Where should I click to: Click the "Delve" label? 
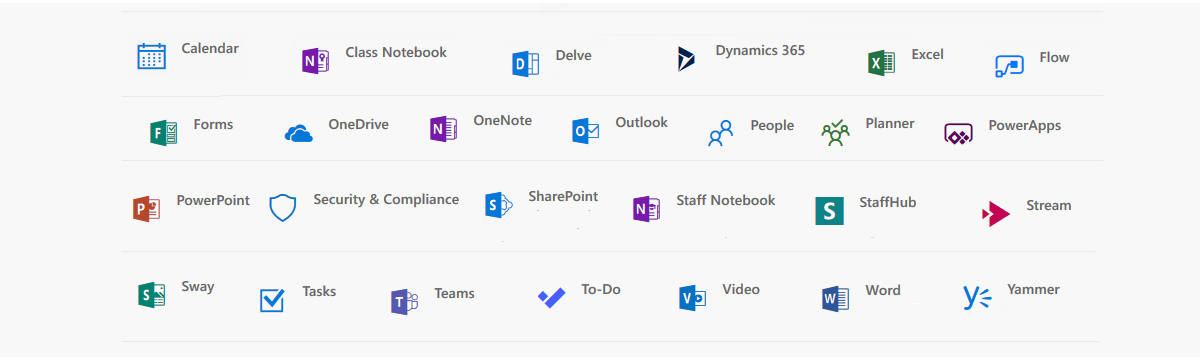coord(574,55)
